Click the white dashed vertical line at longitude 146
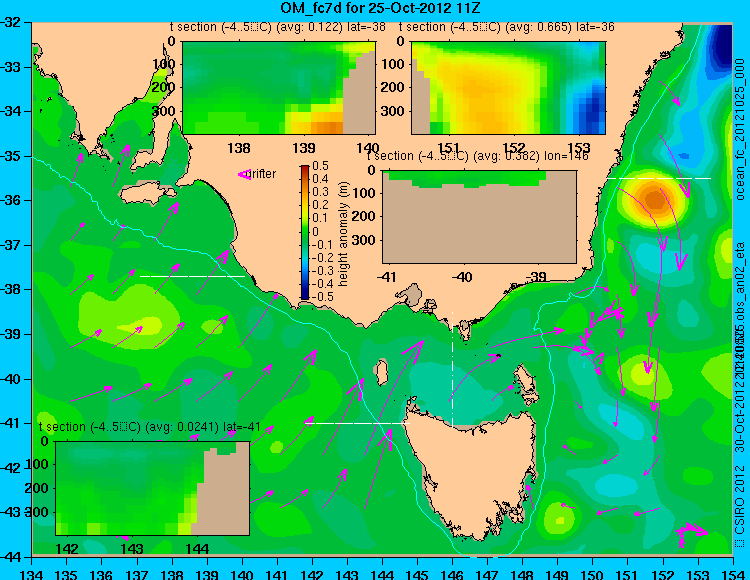This screenshot has width=750, height=580. [452, 369]
